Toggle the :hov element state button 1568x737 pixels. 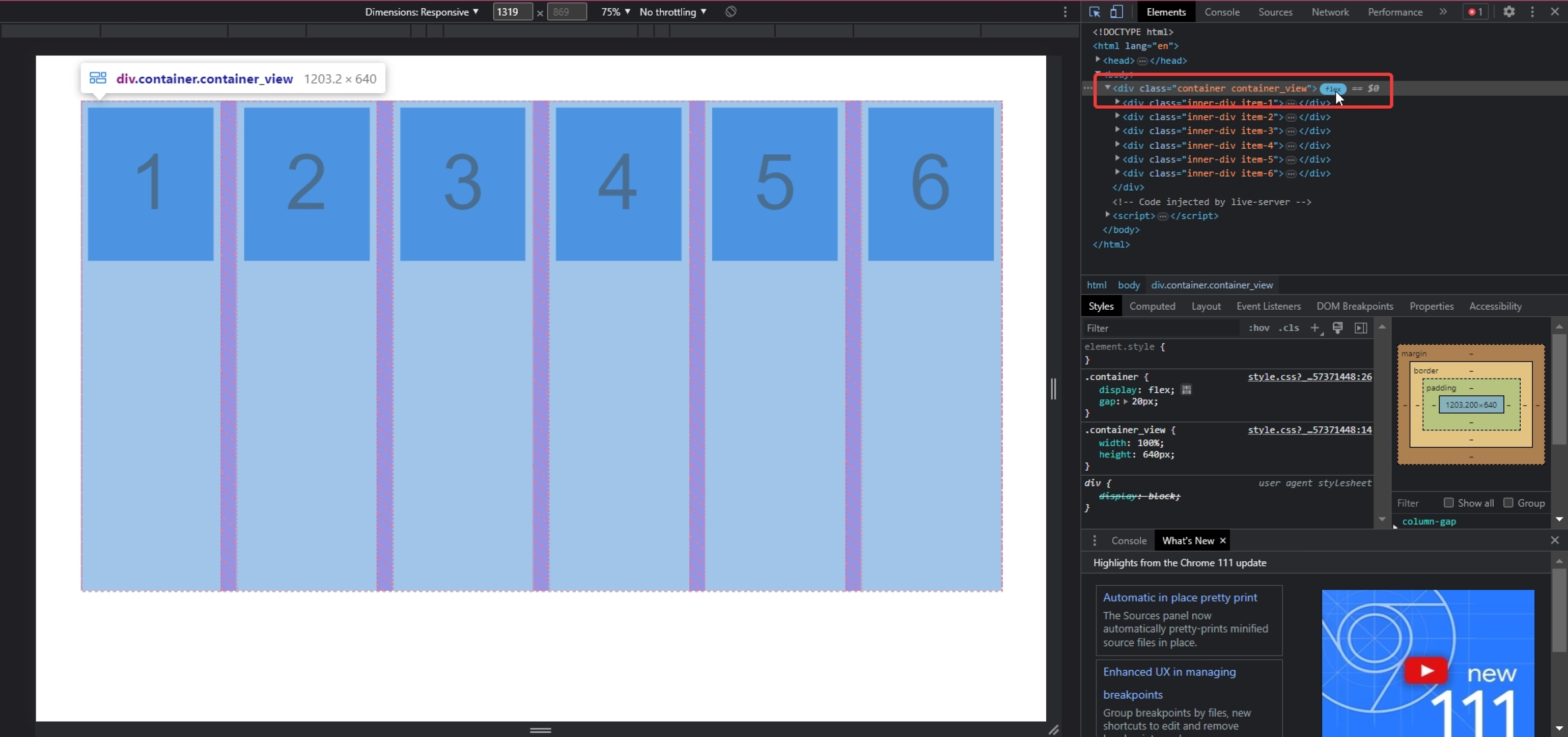pos(1259,327)
